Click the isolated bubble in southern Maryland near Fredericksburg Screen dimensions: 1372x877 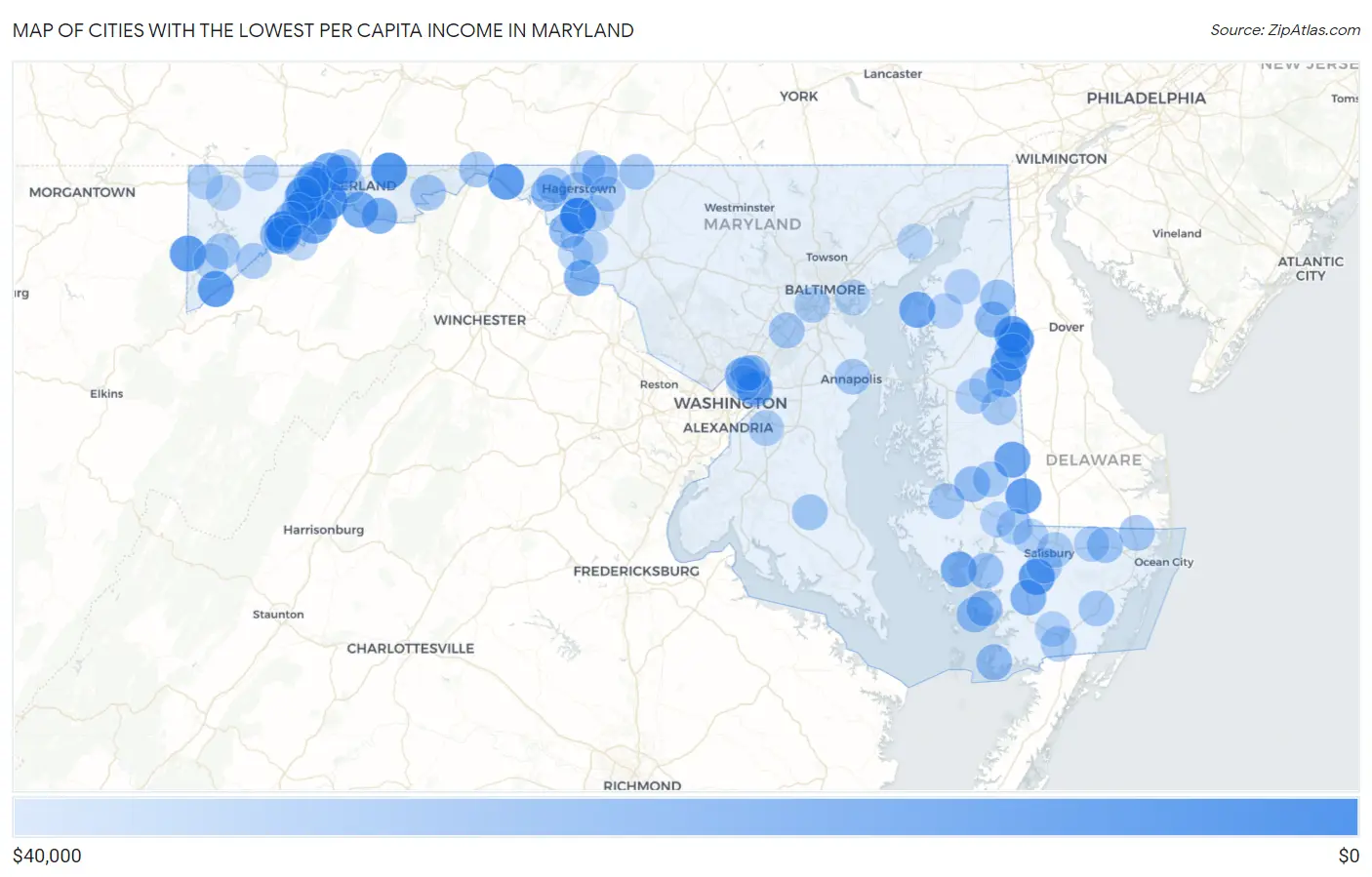[809, 512]
